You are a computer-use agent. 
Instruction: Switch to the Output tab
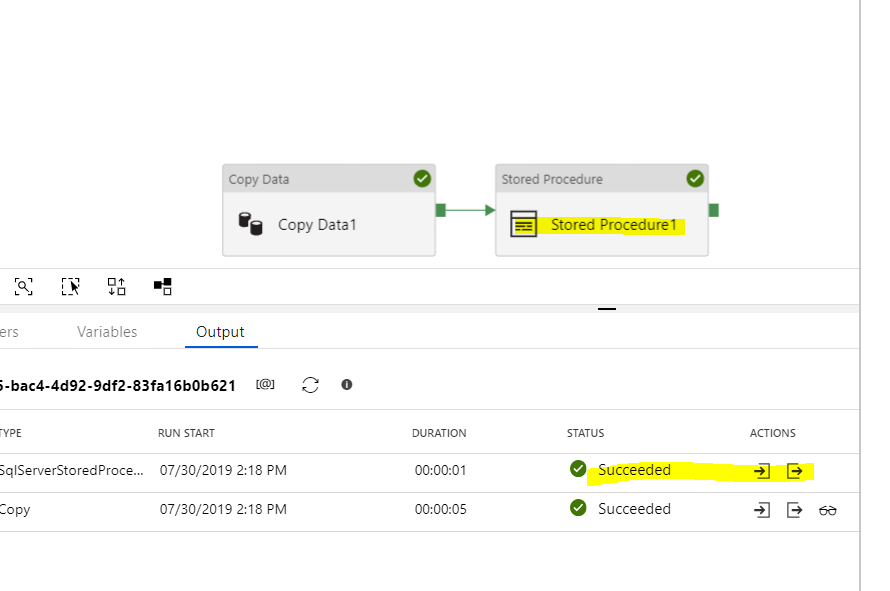pos(220,332)
